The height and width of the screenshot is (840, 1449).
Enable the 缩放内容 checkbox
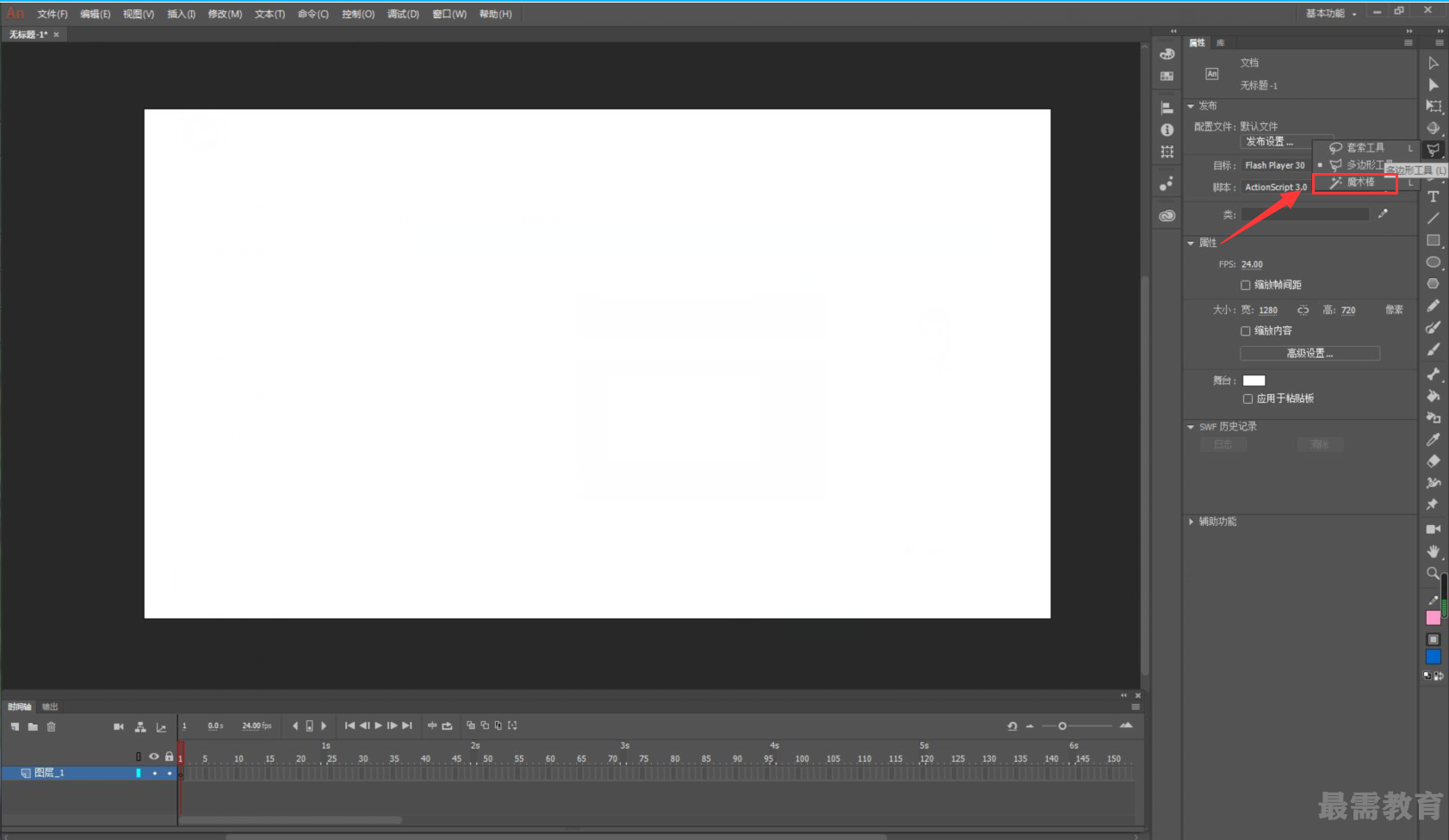(x=1245, y=330)
